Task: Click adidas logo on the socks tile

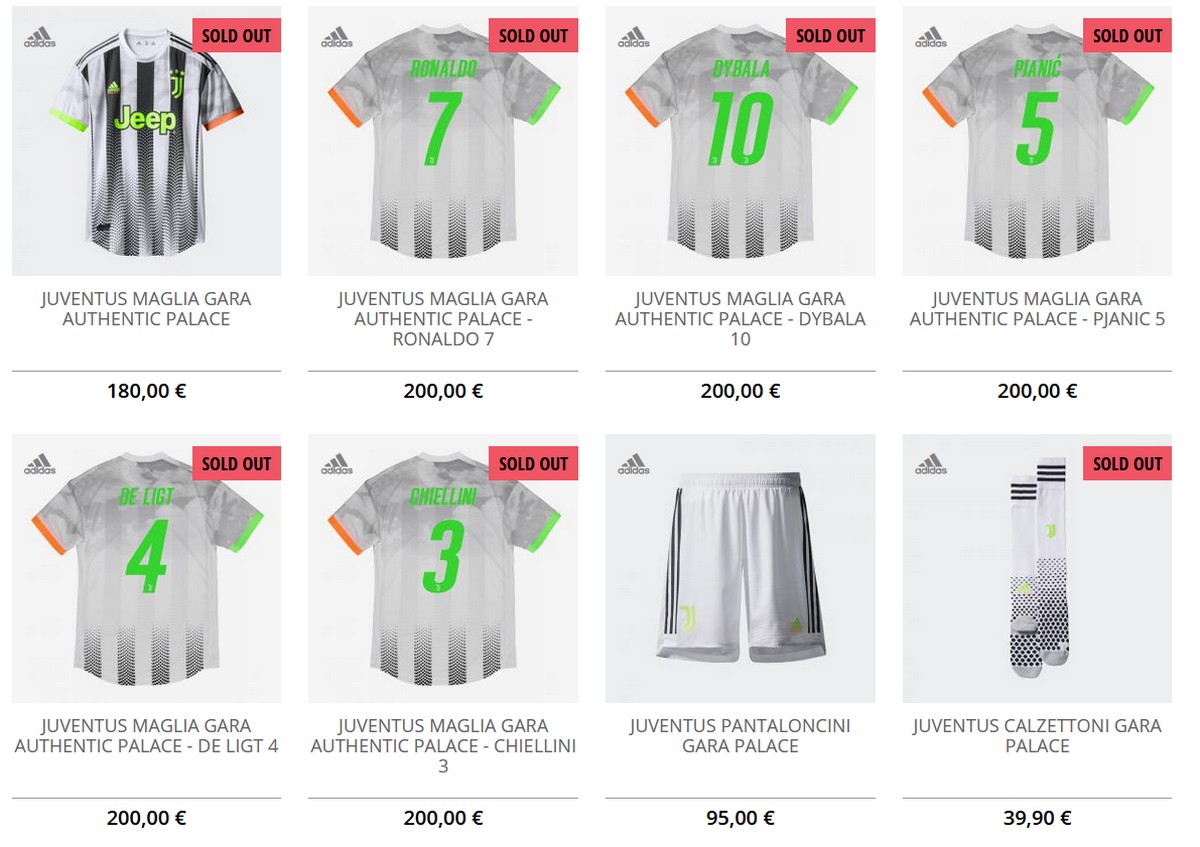Action: (x=931, y=464)
